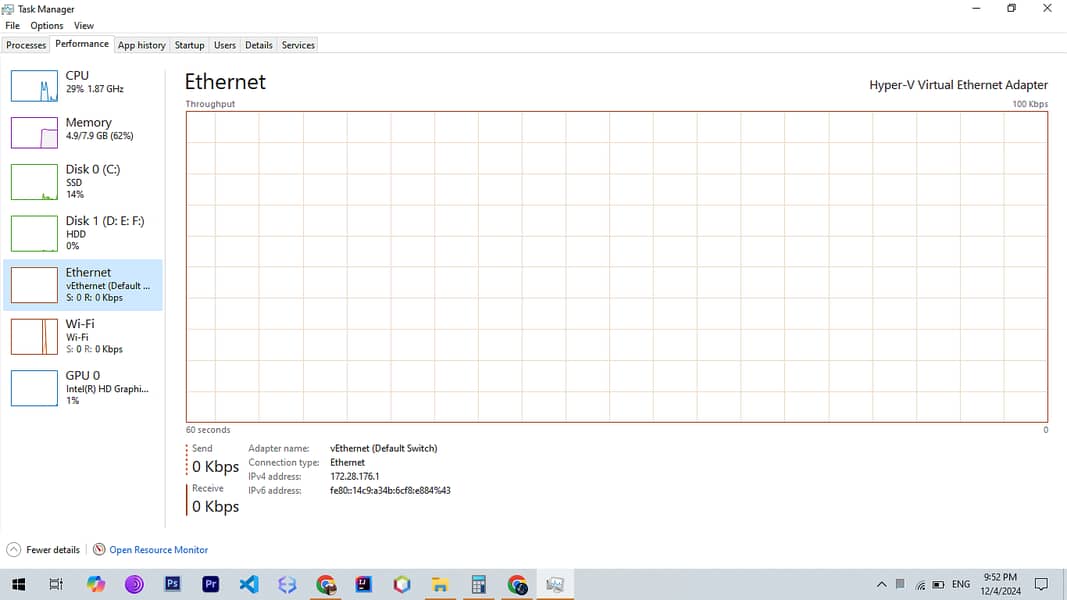This screenshot has height=600, width=1067.
Task: Open the Options menu
Action: (x=46, y=26)
